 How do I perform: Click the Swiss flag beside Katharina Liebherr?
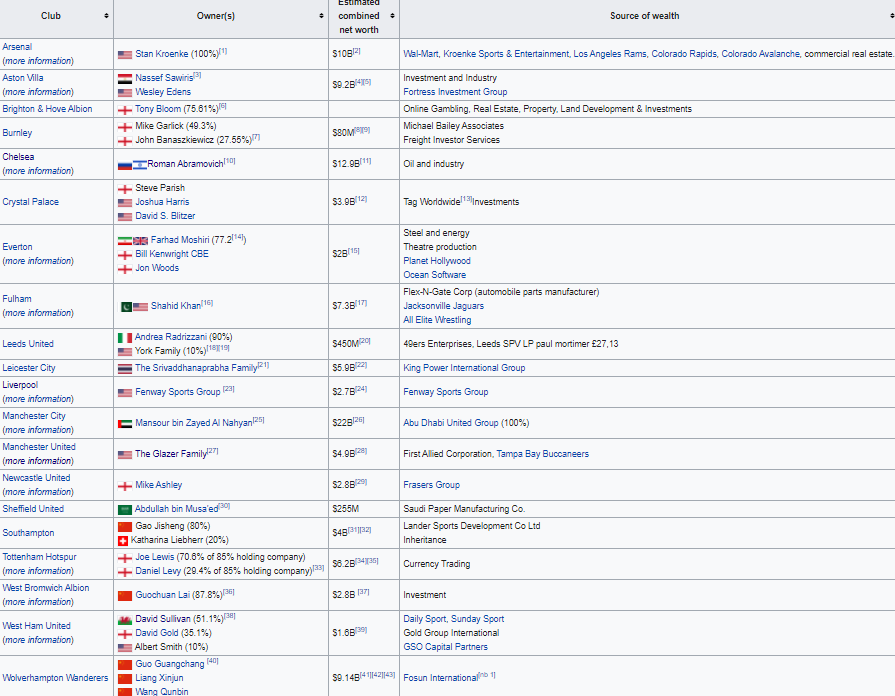click(125, 540)
